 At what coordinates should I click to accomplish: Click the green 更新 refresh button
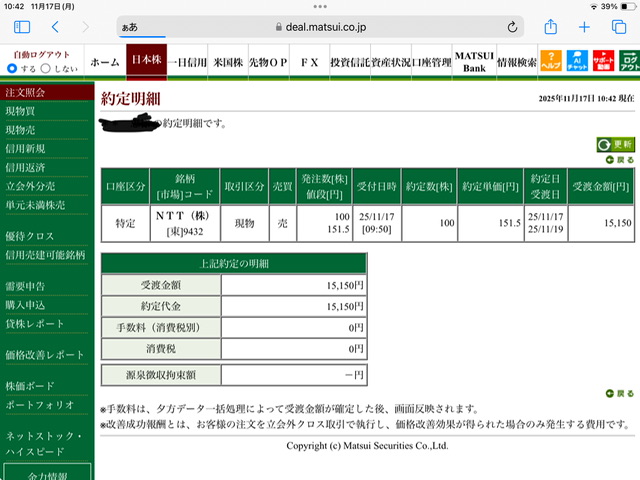point(616,144)
